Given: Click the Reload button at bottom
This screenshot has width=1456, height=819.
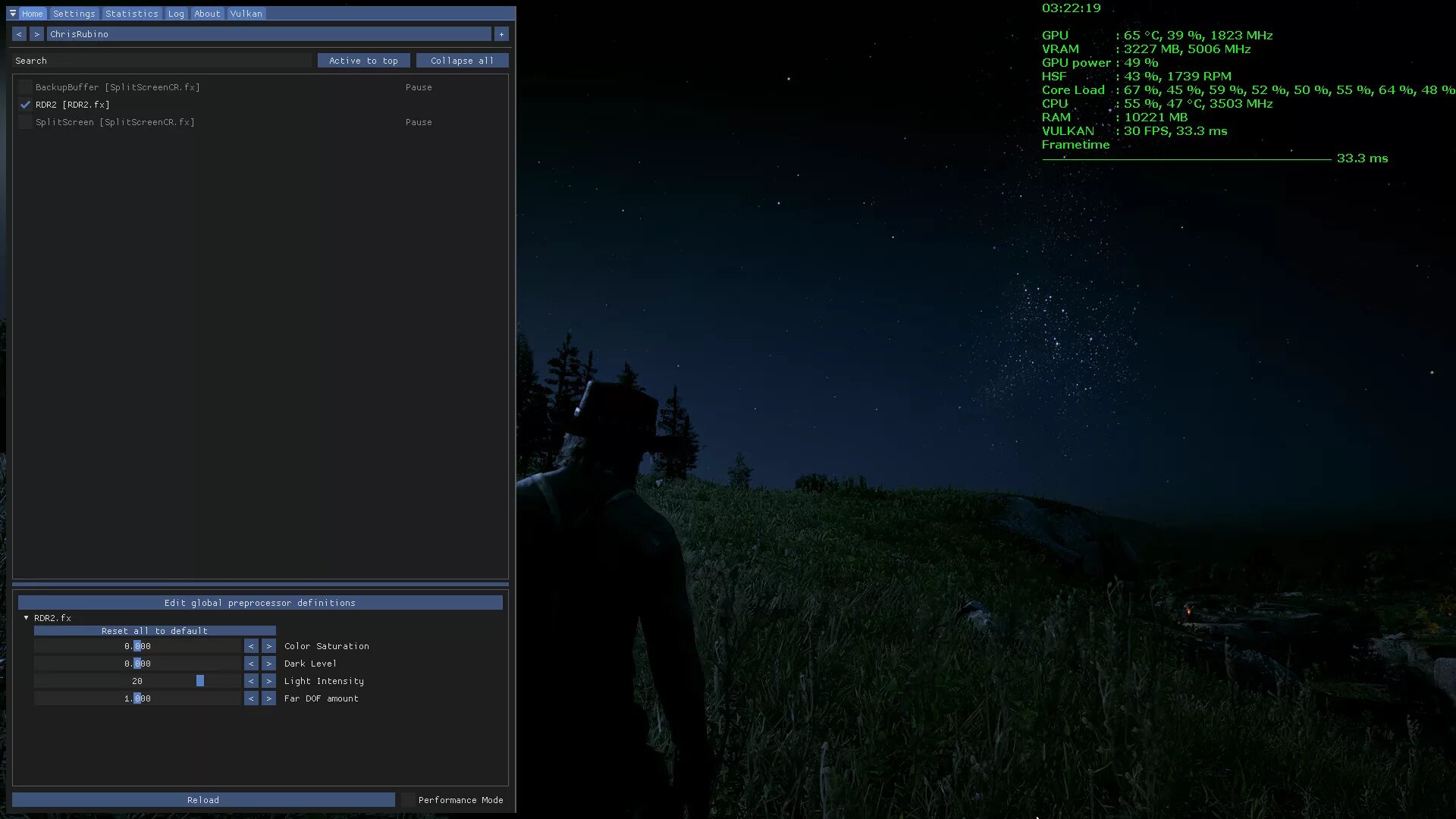Looking at the screenshot, I should click(x=203, y=799).
